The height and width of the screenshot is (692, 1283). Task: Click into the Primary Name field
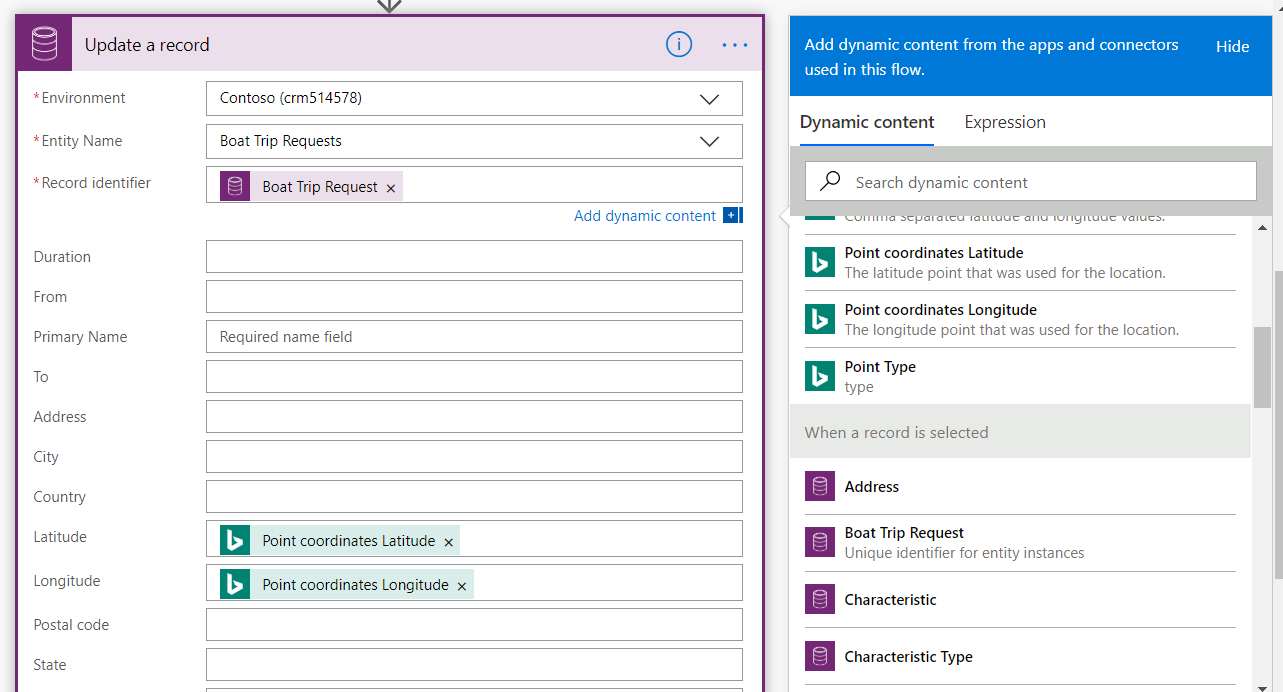pyautogui.click(x=474, y=337)
